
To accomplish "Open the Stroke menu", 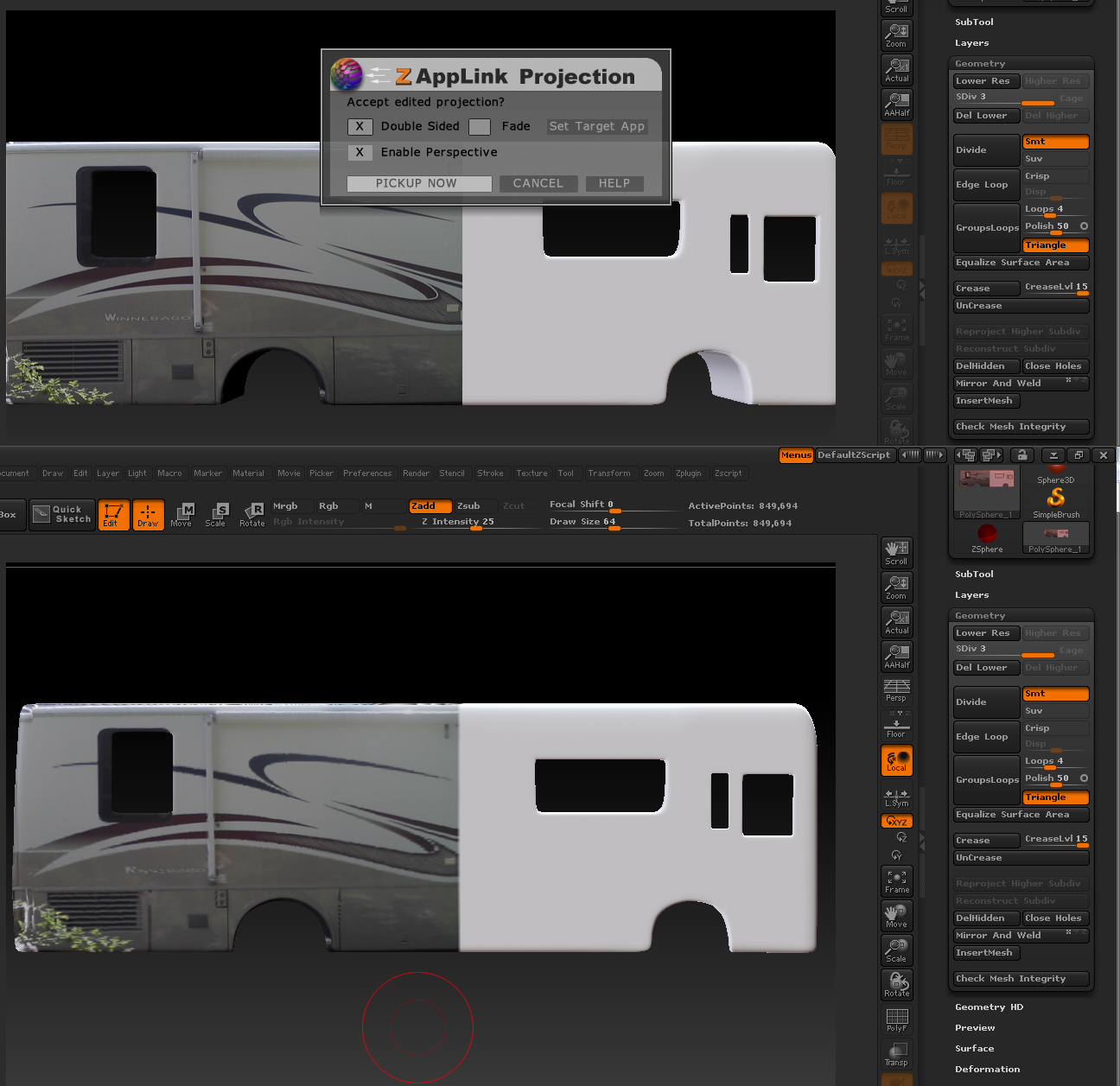I will [490, 473].
